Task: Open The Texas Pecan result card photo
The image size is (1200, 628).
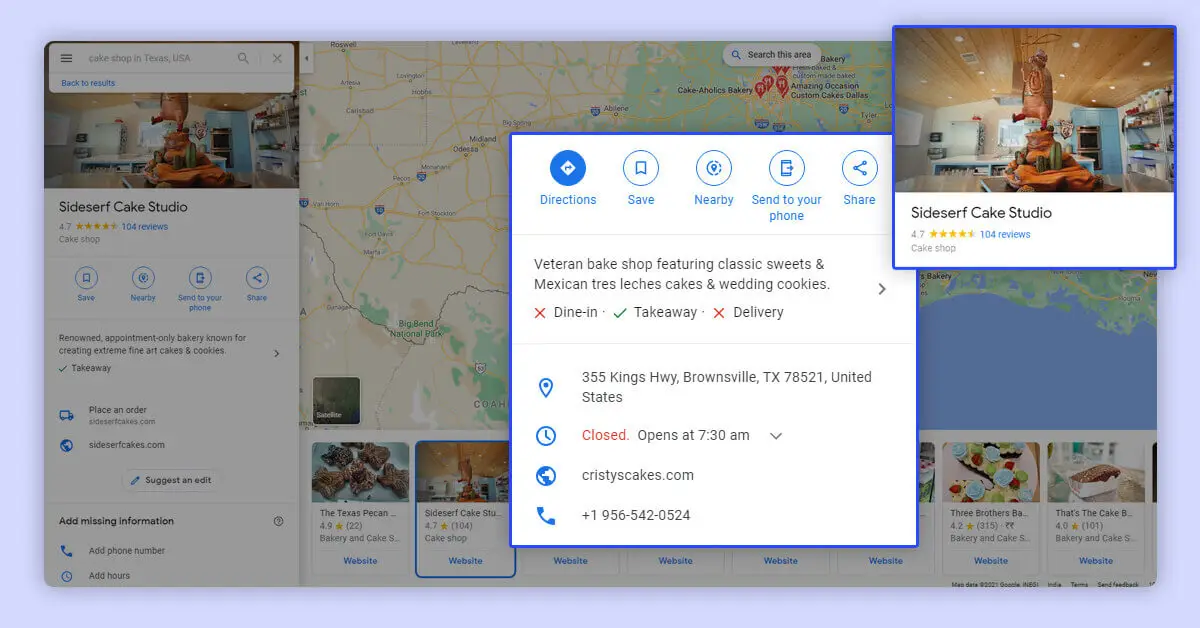Action: click(x=360, y=472)
